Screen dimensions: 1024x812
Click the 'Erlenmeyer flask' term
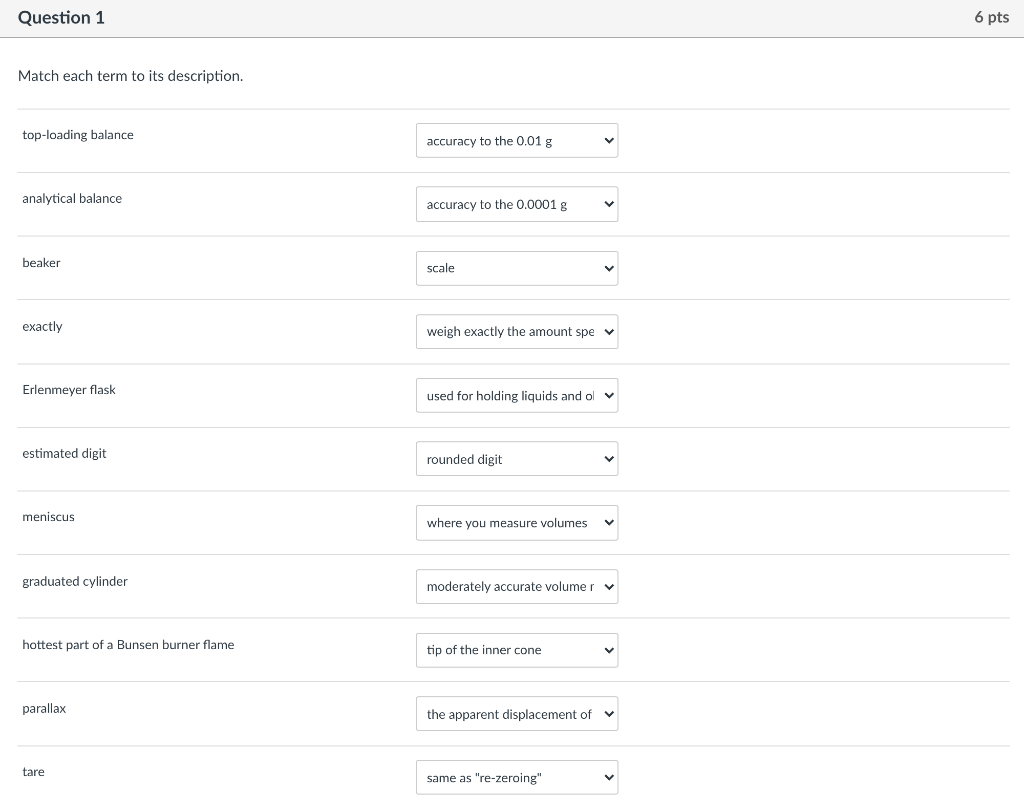(x=69, y=390)
